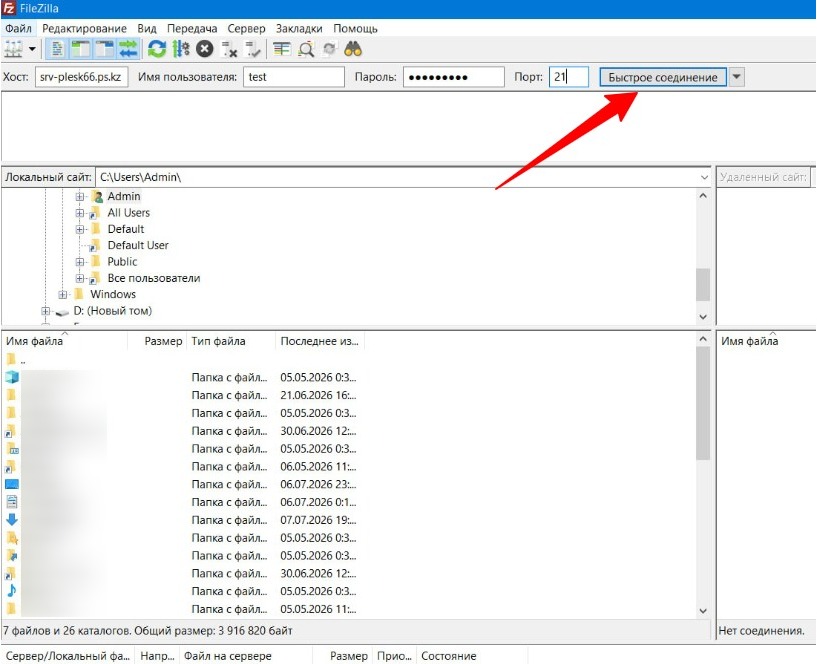Select Default User in local tree
The height and width of the screenshot is (664, 817).
pyautogui.click(x=138, y=245)
